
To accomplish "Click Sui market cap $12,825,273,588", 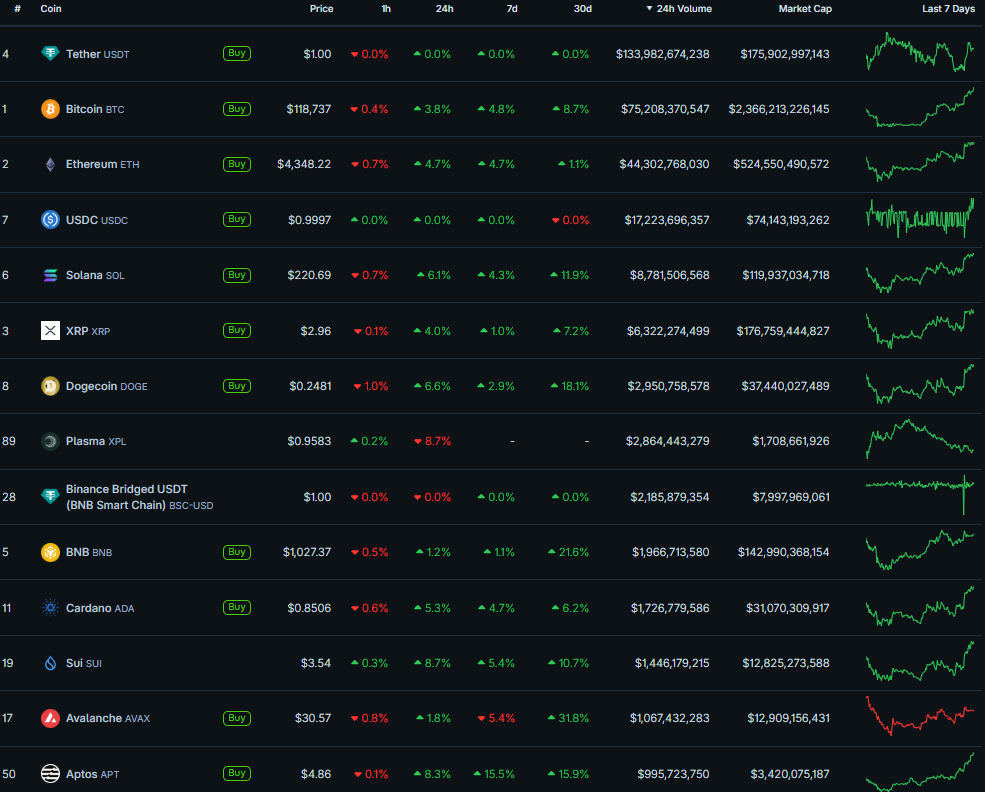I will click(x=786, y=663).
